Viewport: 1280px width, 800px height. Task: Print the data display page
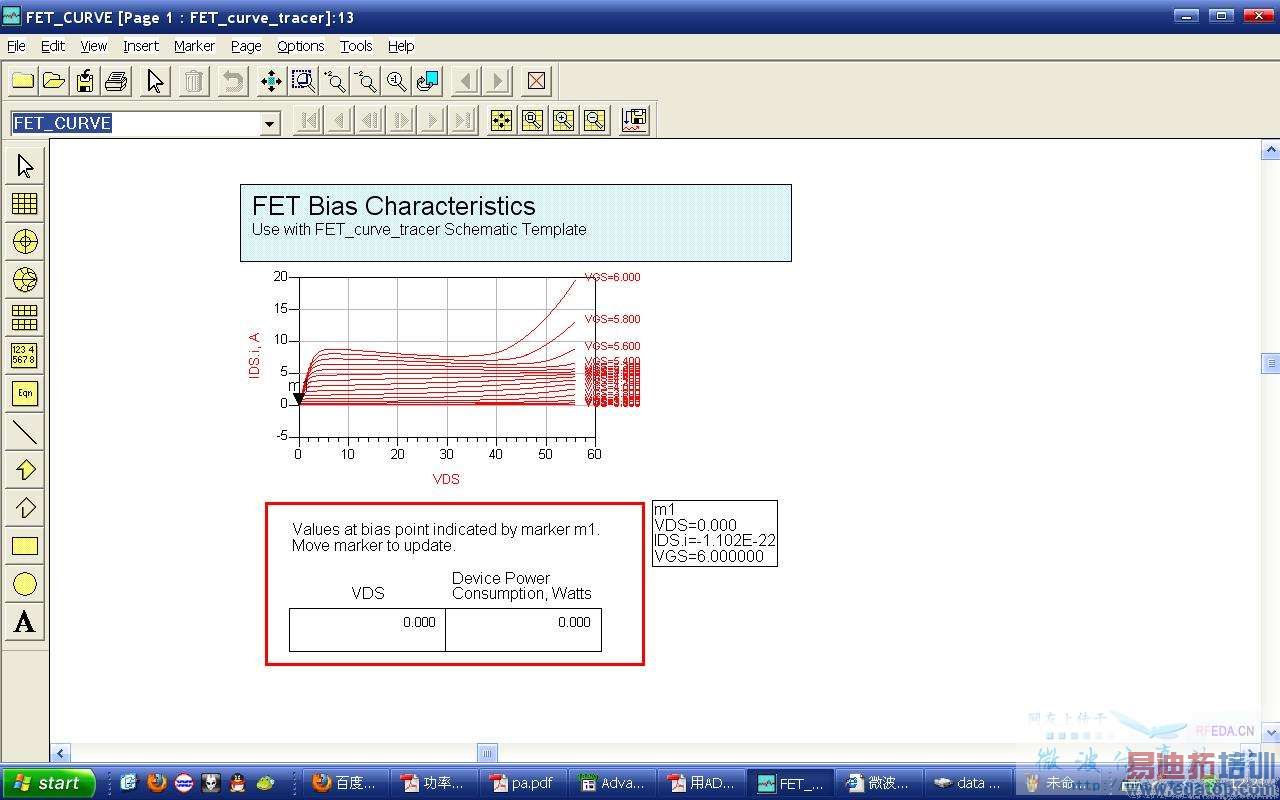point(116,81)
